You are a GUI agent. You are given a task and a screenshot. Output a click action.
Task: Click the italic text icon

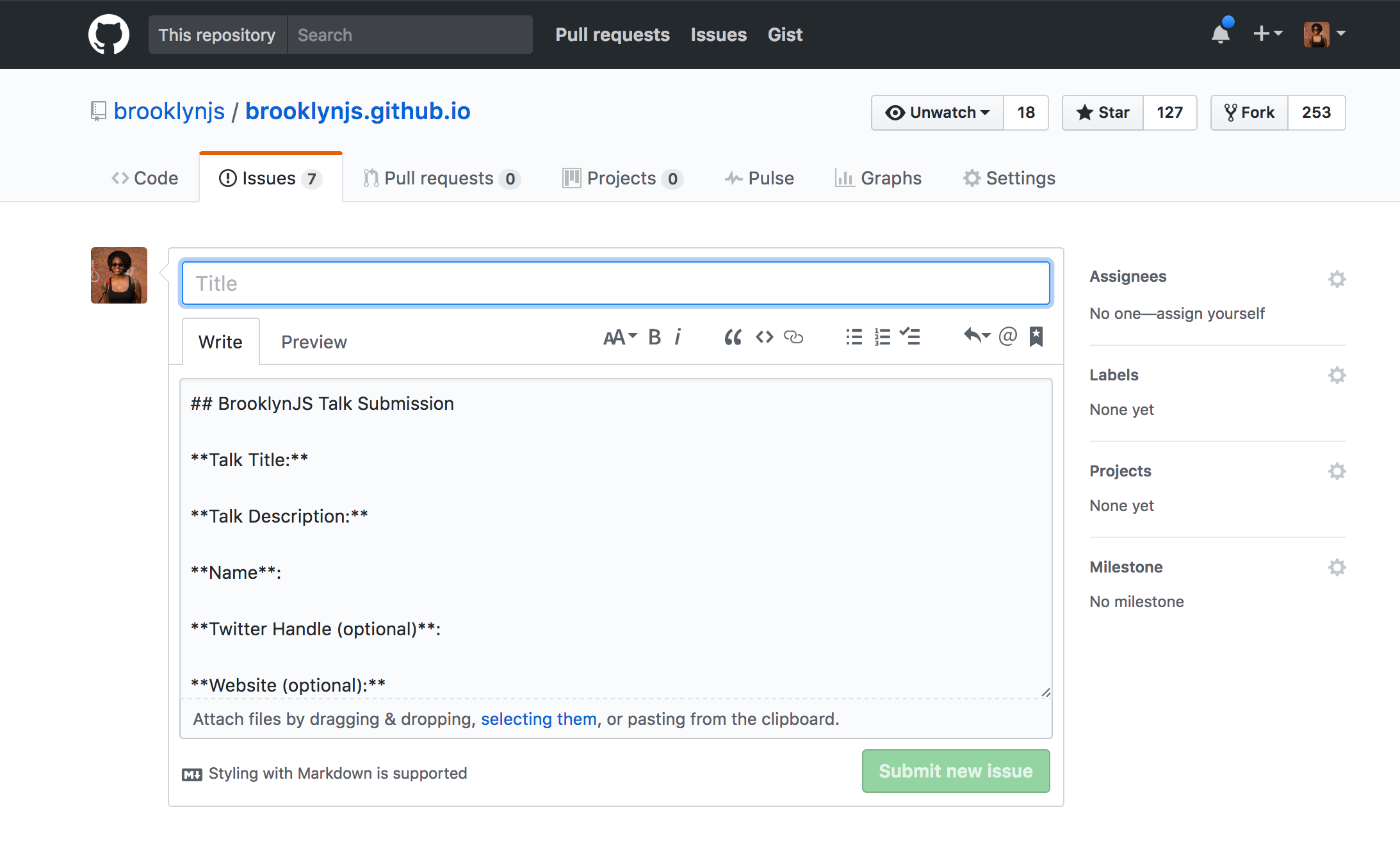[x=678, y=337]
